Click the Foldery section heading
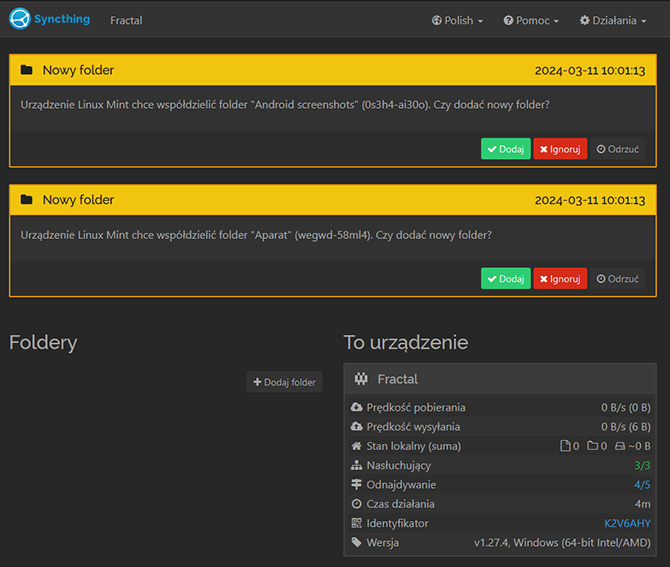The width and height of the screenshot is (670, 567). coord(43,343)
